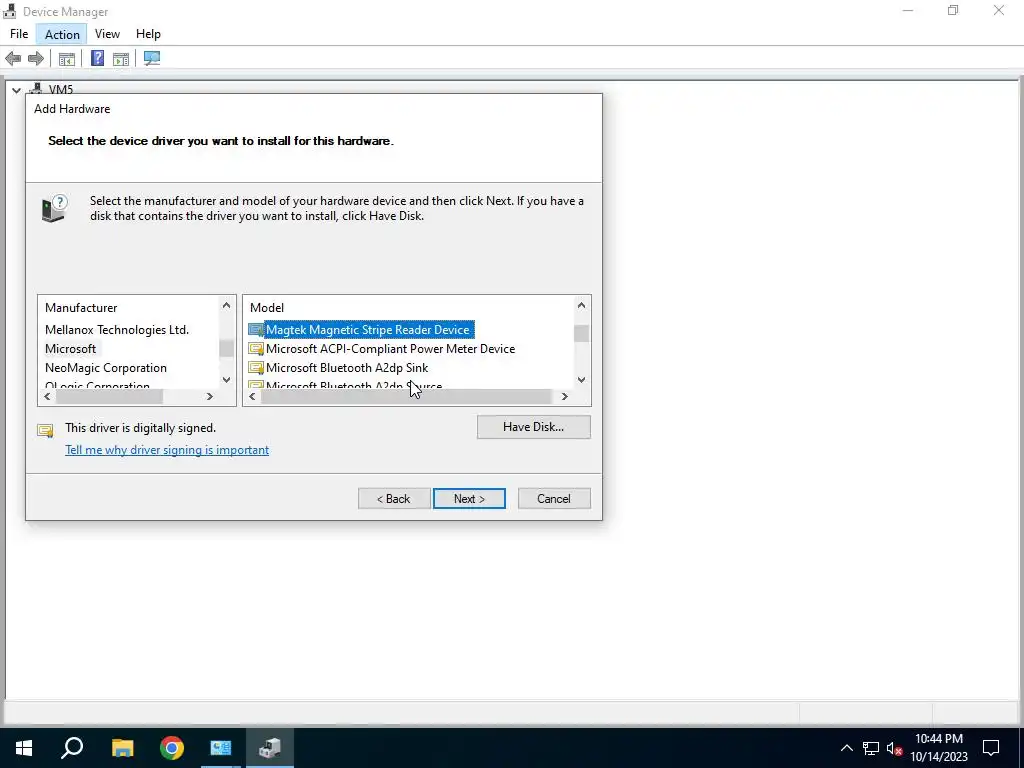The width and height of the screenshot is (1024, 768).
Task: Click Model list scroll right arrow
Action: [x=565, y=396]
